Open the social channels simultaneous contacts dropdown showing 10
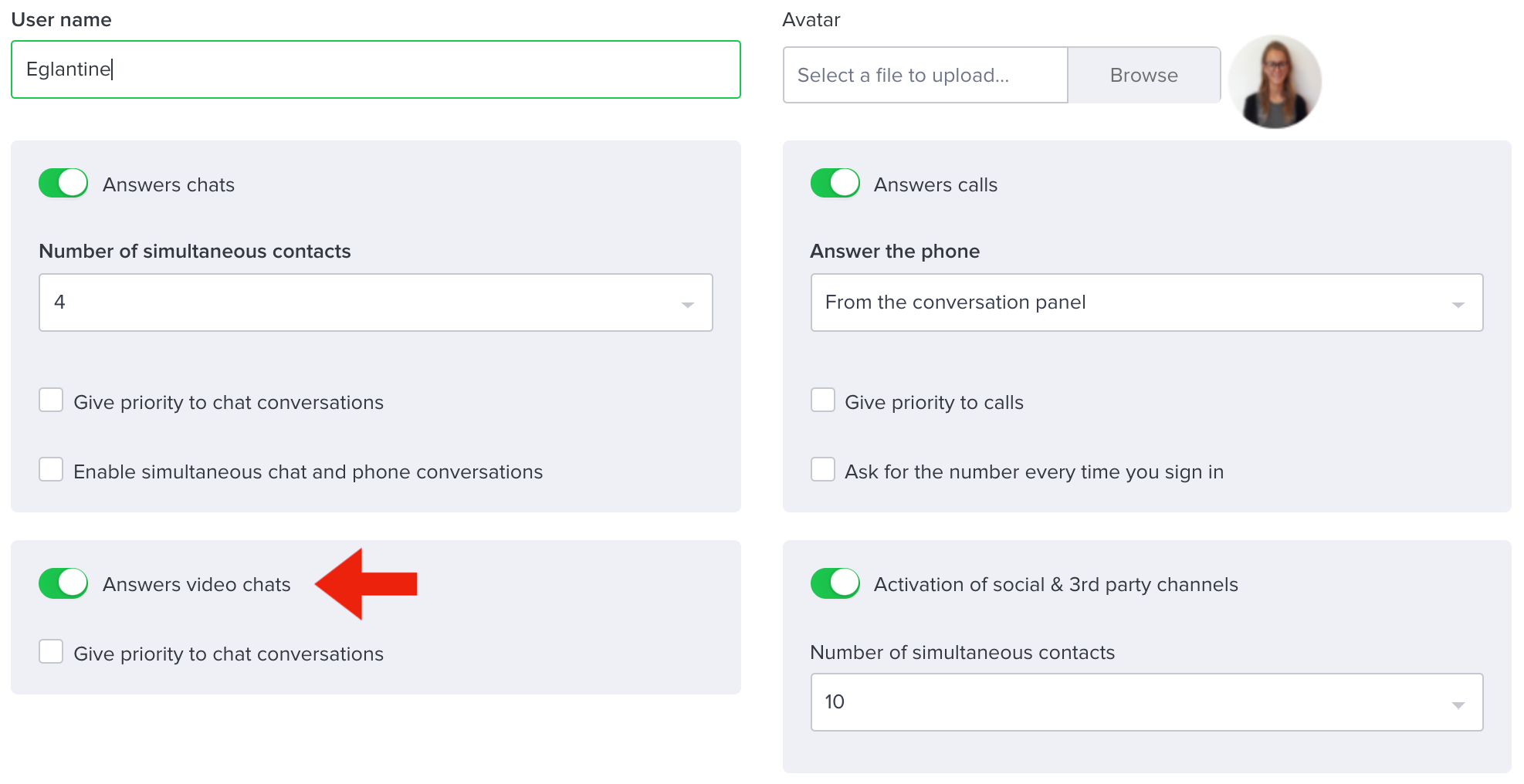Viewport: 1524px width, 784px height. coord(1146,702)
